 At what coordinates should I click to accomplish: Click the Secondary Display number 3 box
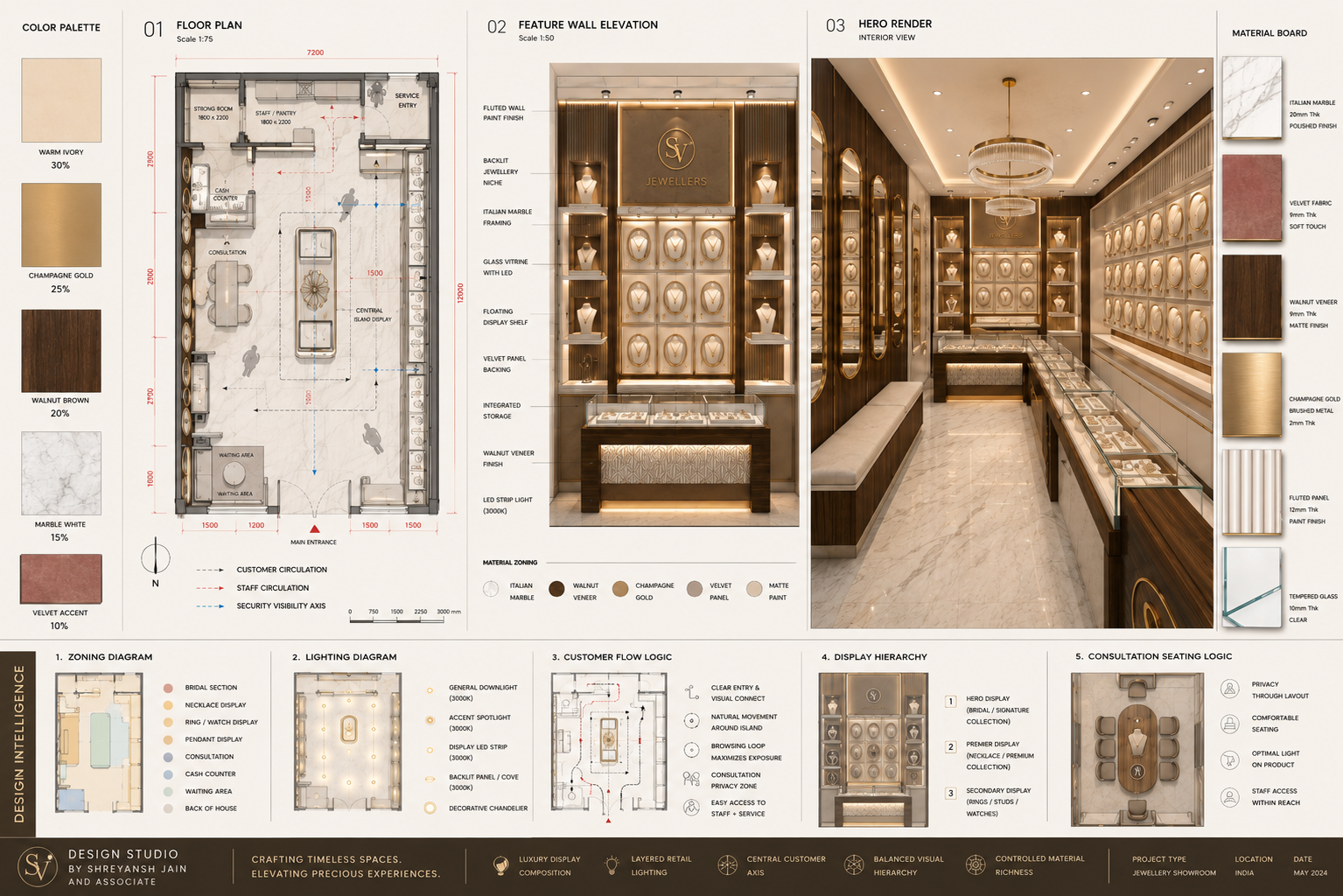click(x=950, y=793)
